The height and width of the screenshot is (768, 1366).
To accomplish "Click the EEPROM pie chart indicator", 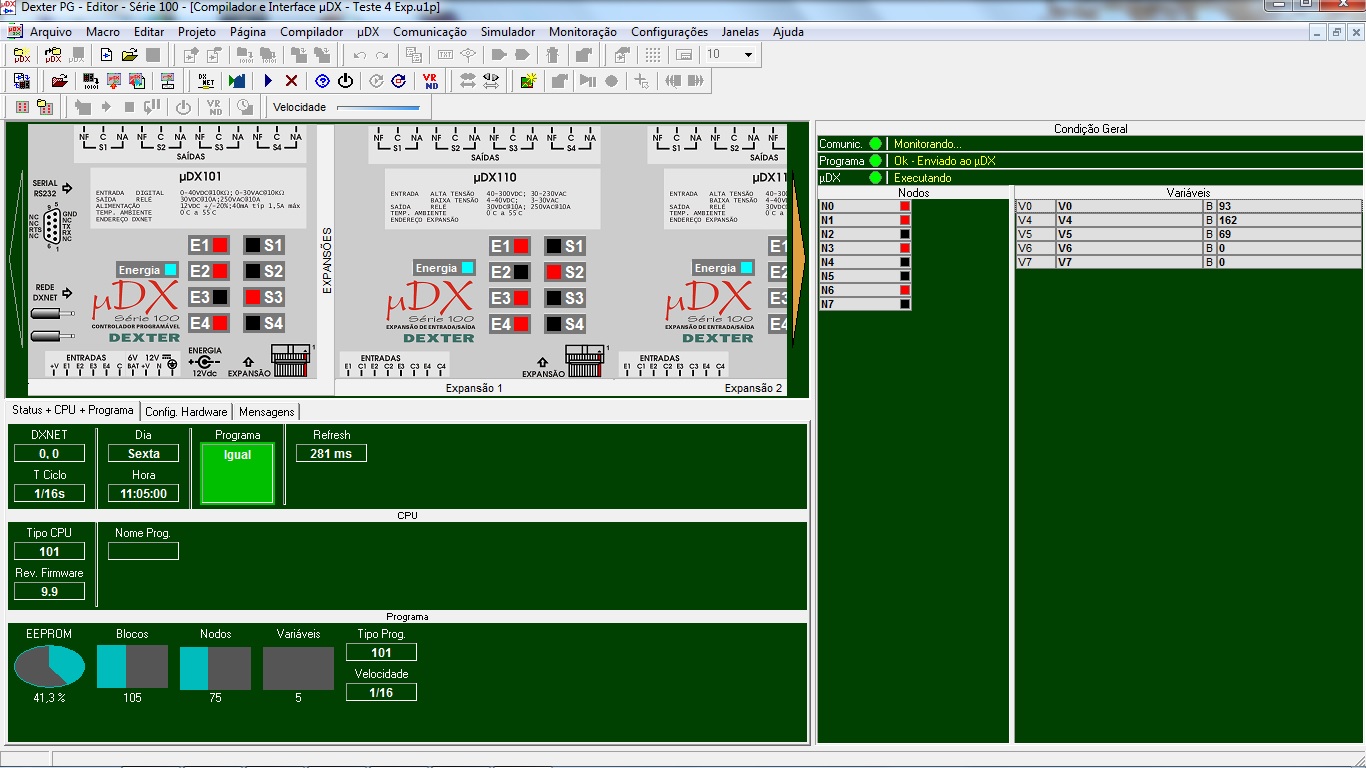I will pyautogui.click(x=49, y=667).
